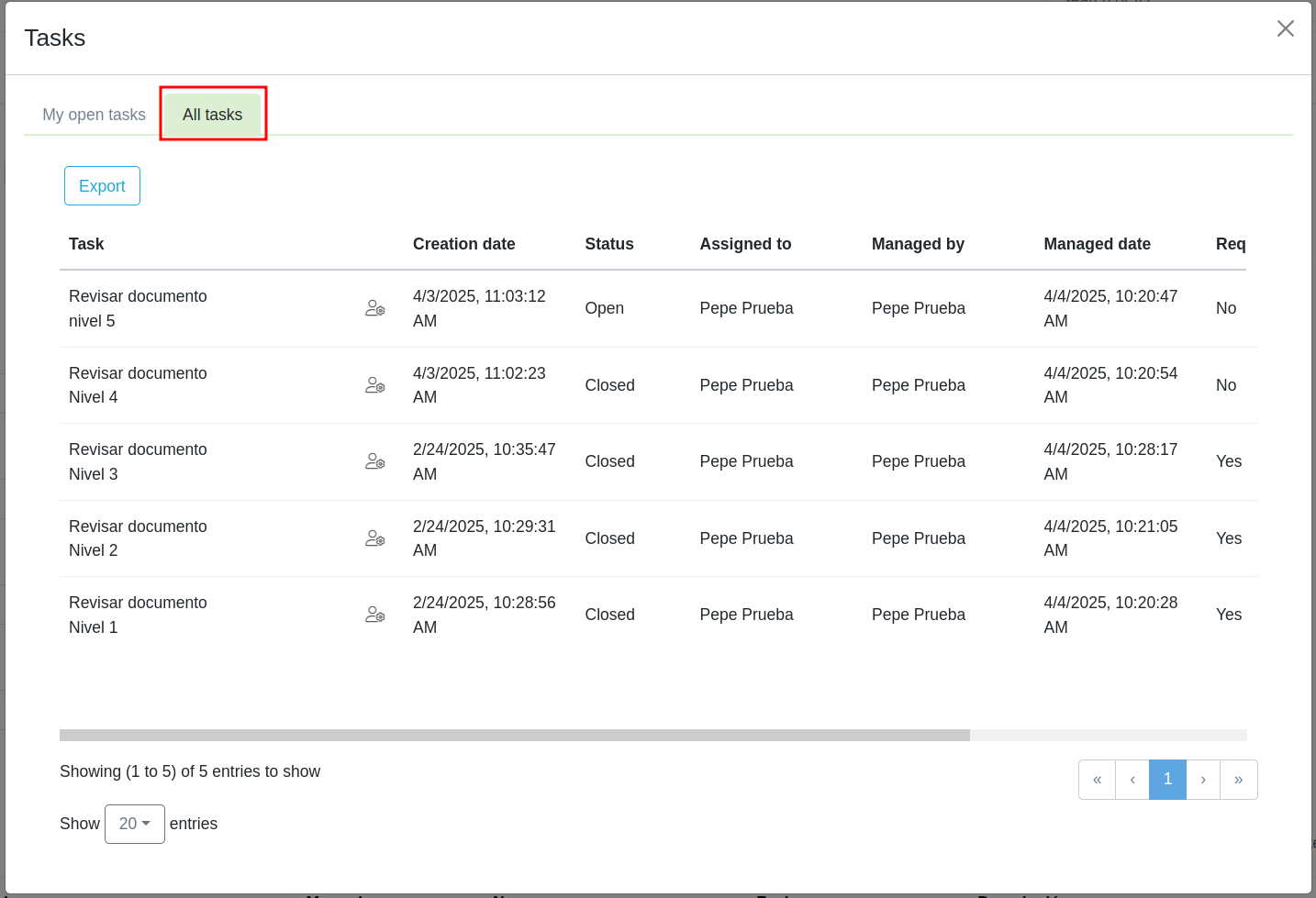Sort by Status column header
The height and width of the screenshot is (898, 1316).
click(x=609, y=244)
